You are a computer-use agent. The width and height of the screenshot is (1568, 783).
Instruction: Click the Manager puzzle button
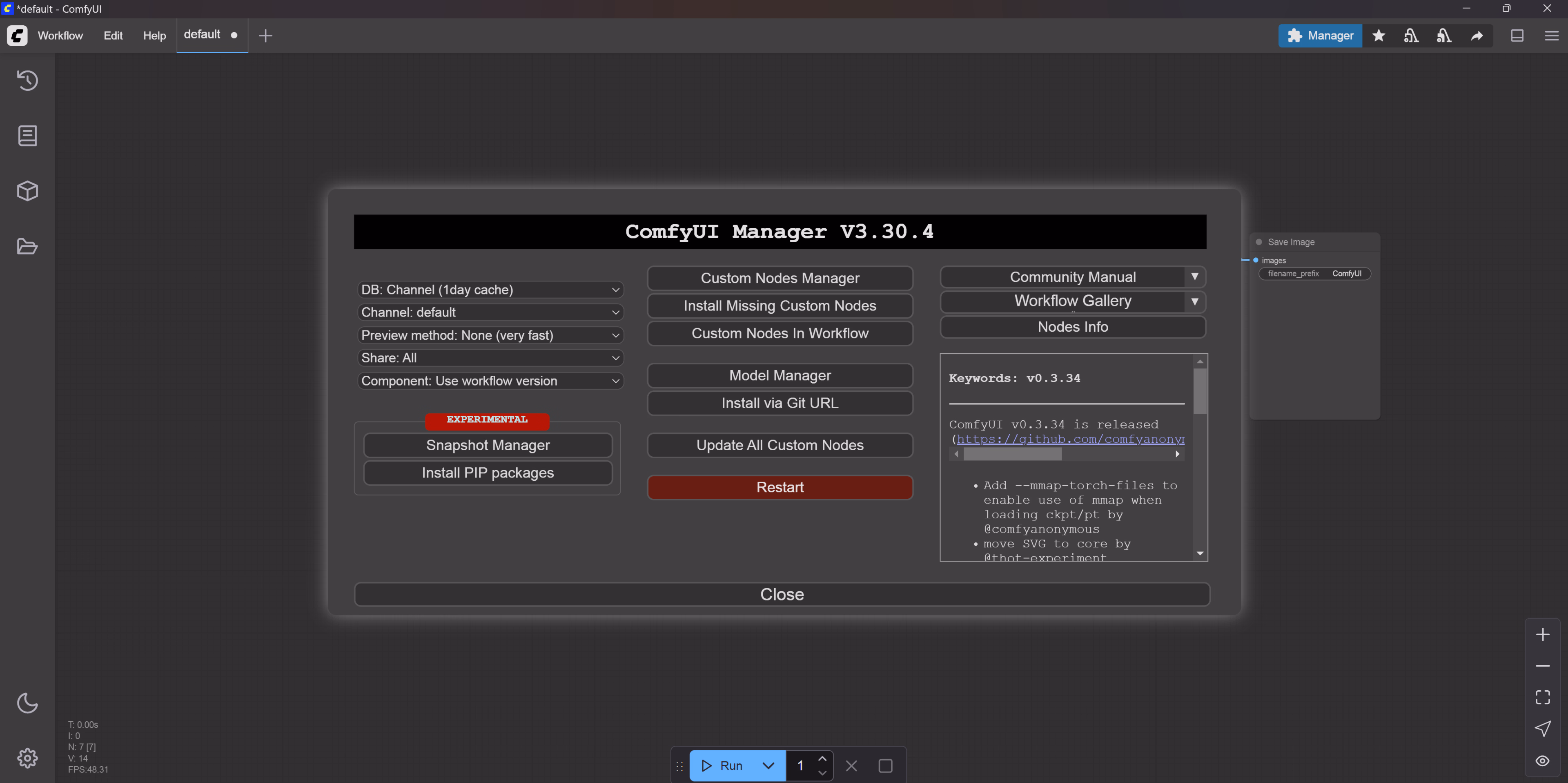[1320, 35]
